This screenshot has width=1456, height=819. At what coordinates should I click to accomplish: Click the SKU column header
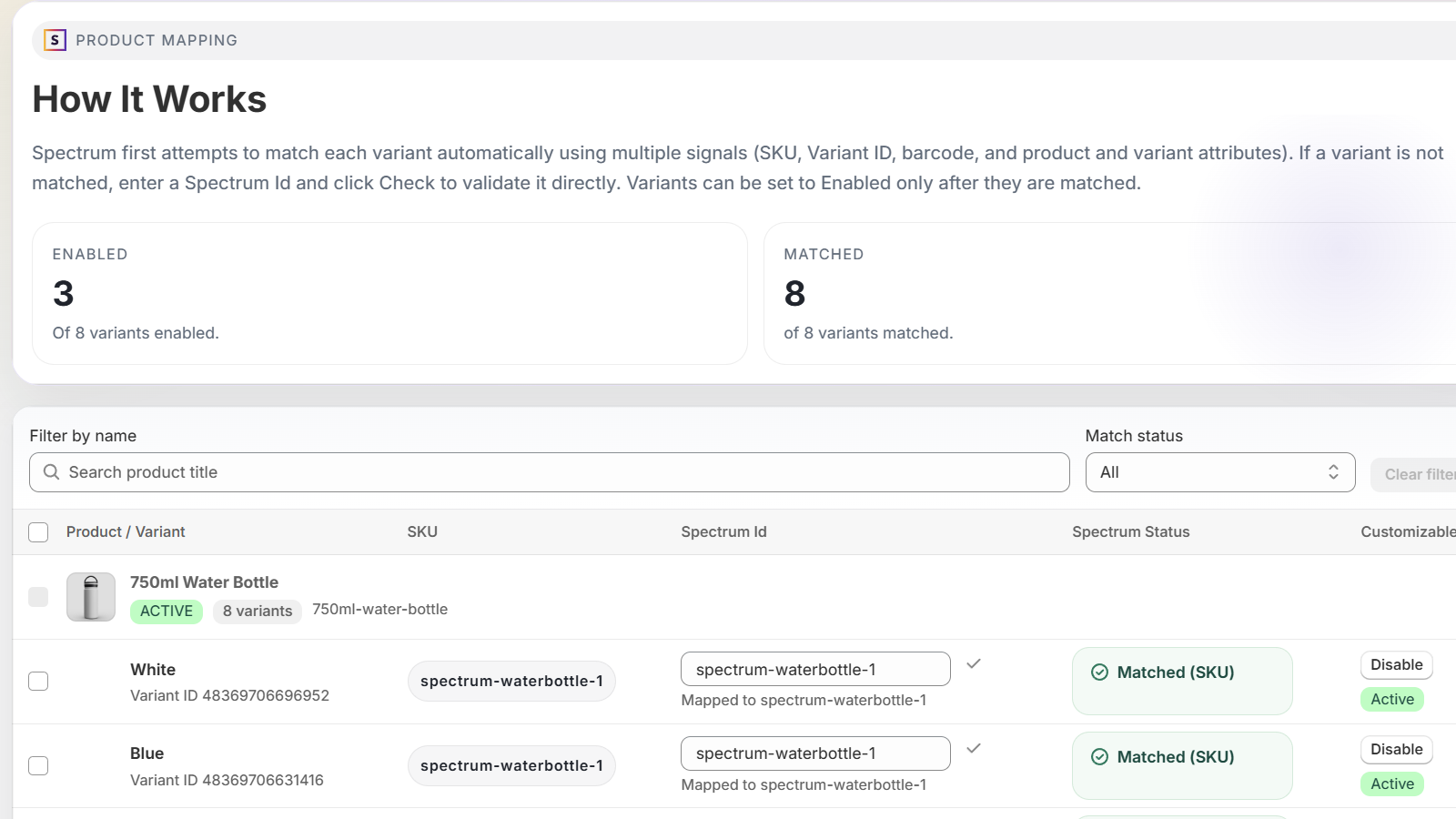pos(422,532)
